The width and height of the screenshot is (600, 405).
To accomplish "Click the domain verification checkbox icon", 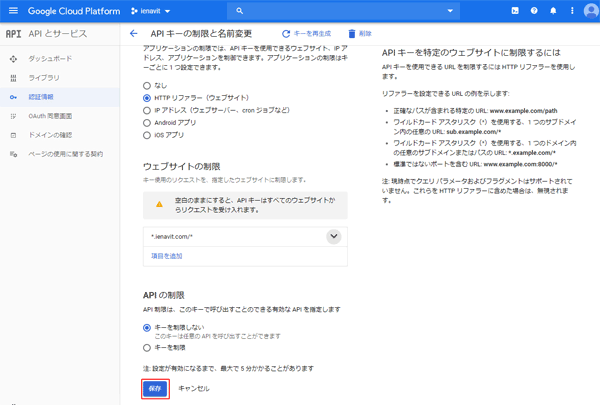I will pos(13,135).
